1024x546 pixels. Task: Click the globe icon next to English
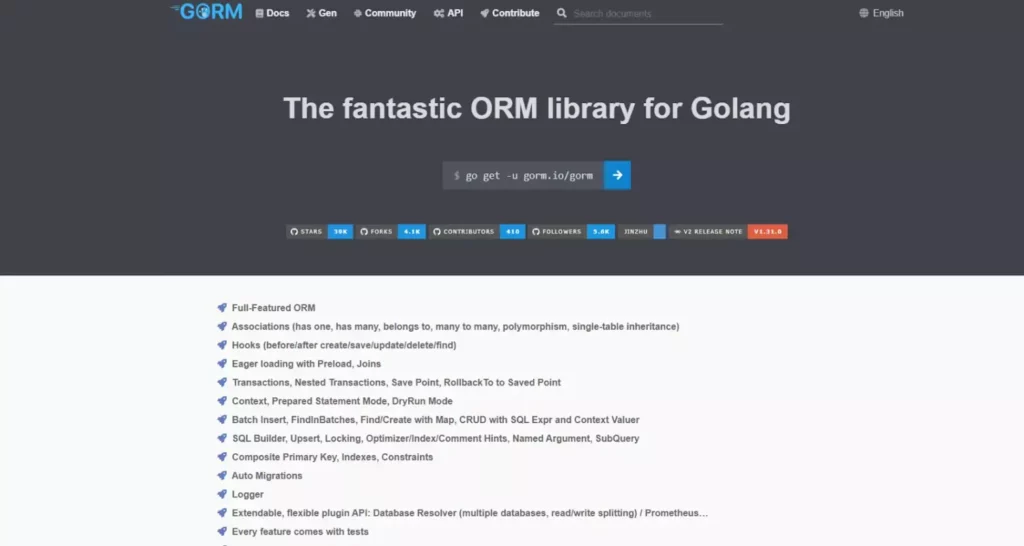coord(864,13)
